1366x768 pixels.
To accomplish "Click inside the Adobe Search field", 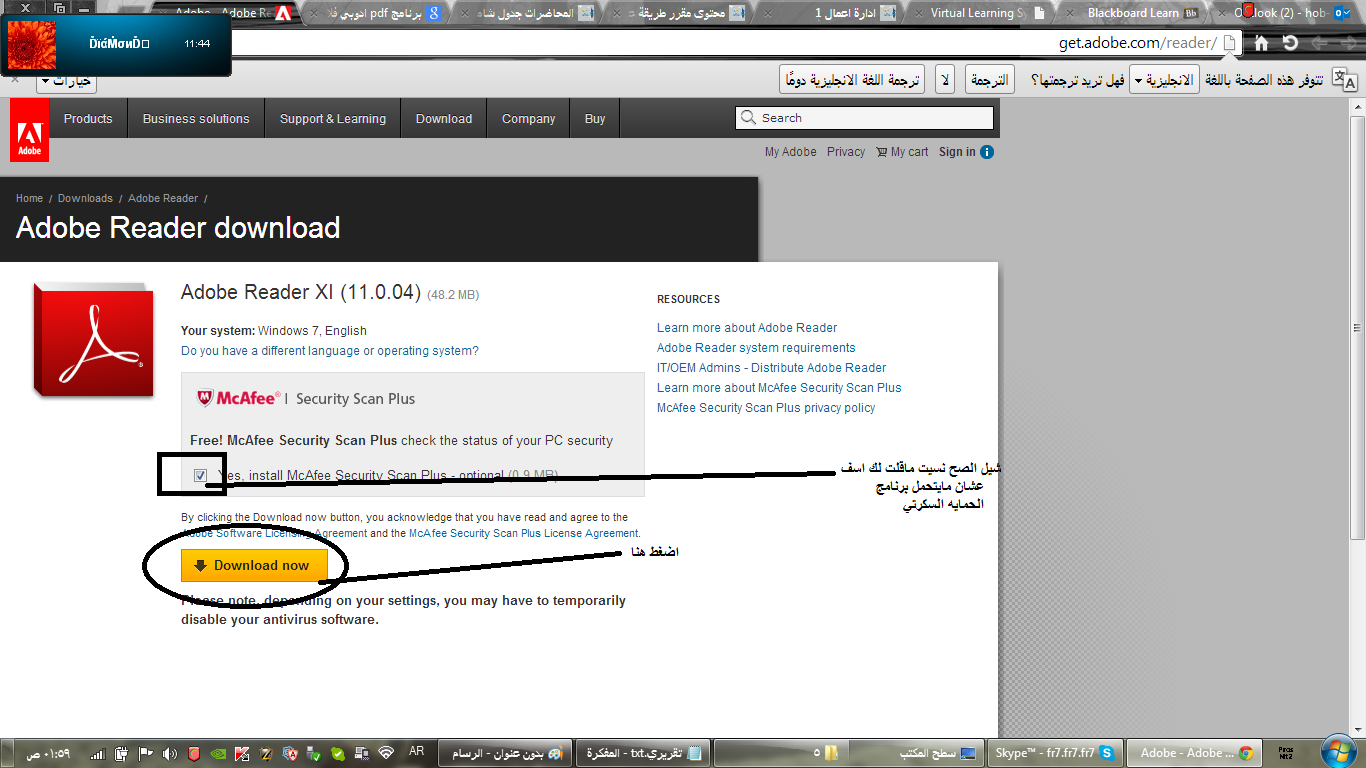I will click(x=865, y=118).
